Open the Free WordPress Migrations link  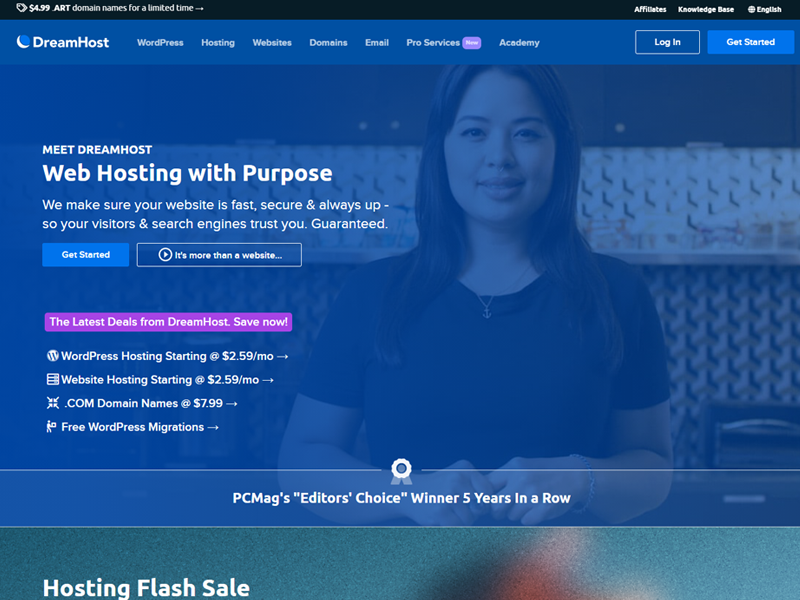[x=133, y=427]
